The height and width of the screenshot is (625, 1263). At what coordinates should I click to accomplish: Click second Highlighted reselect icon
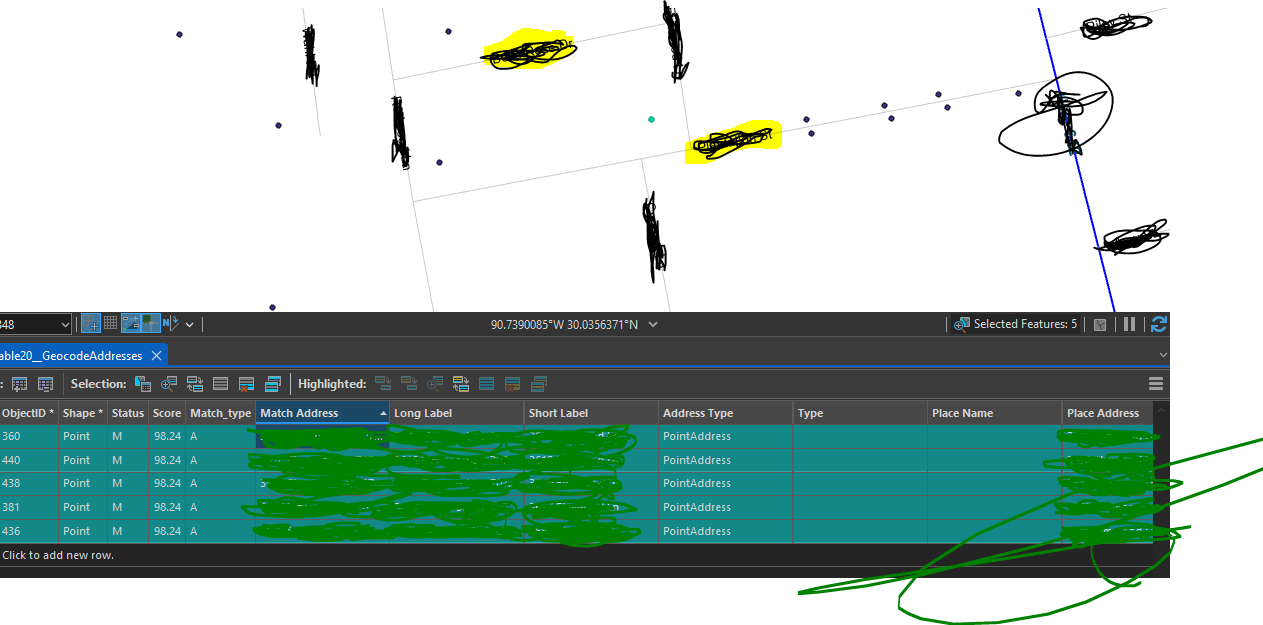(x=408, y=384)
